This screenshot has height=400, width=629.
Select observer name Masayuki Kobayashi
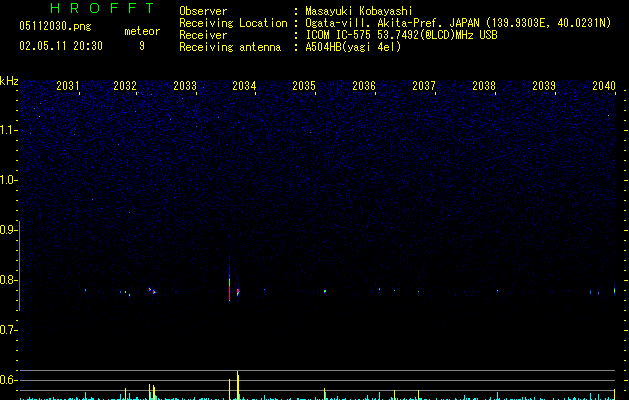coord(359,11)
